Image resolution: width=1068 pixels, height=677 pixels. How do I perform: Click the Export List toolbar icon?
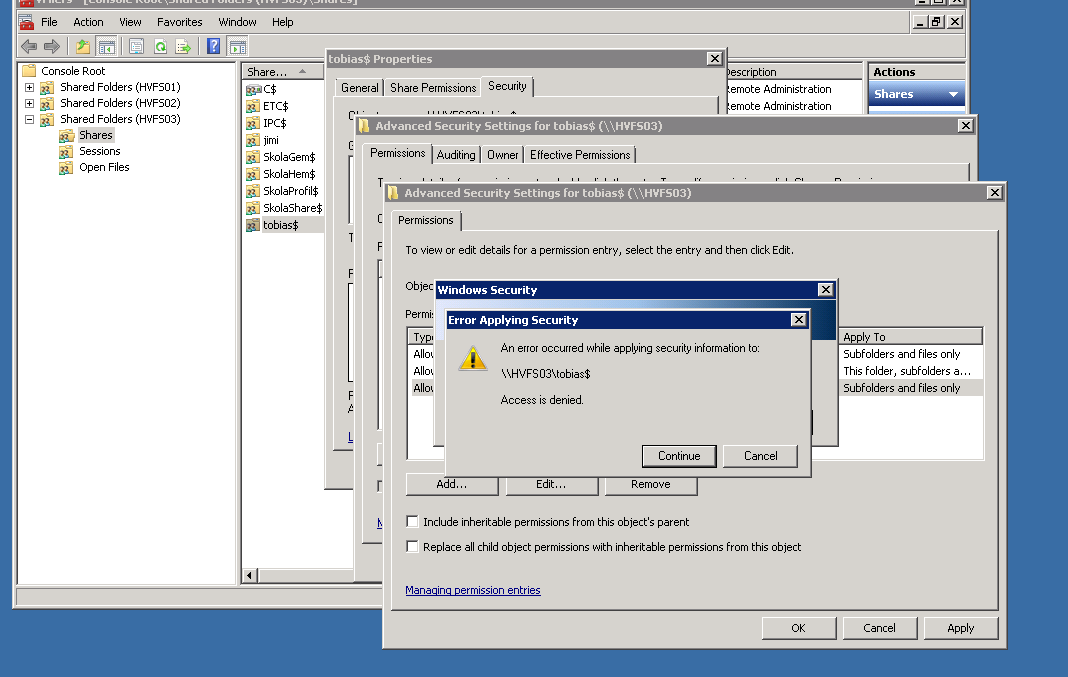tap(183, 46)
